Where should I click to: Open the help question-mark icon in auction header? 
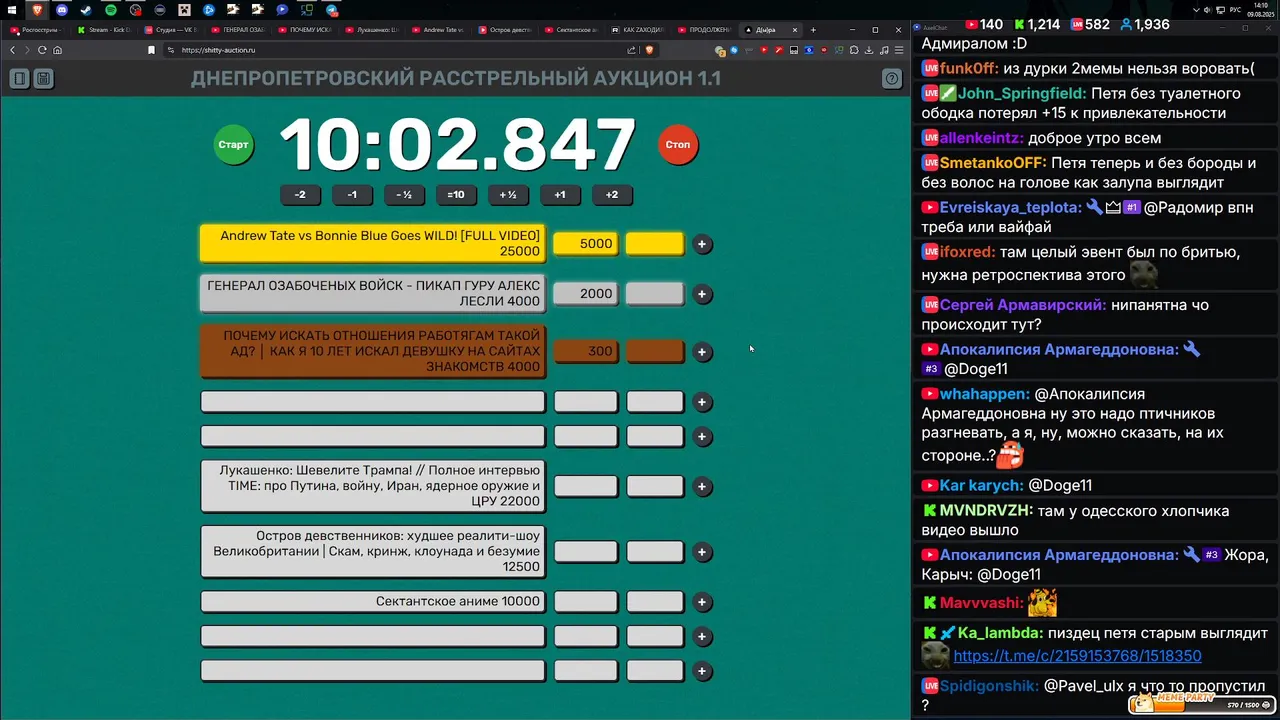tap(891, 78)
